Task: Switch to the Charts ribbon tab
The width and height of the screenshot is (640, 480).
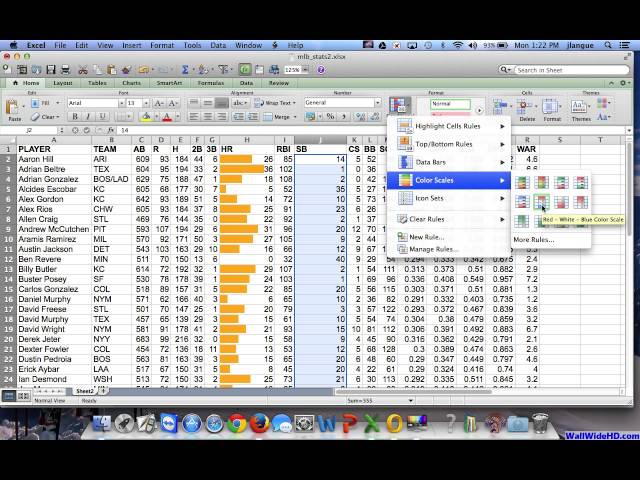Action: (131, 83)
